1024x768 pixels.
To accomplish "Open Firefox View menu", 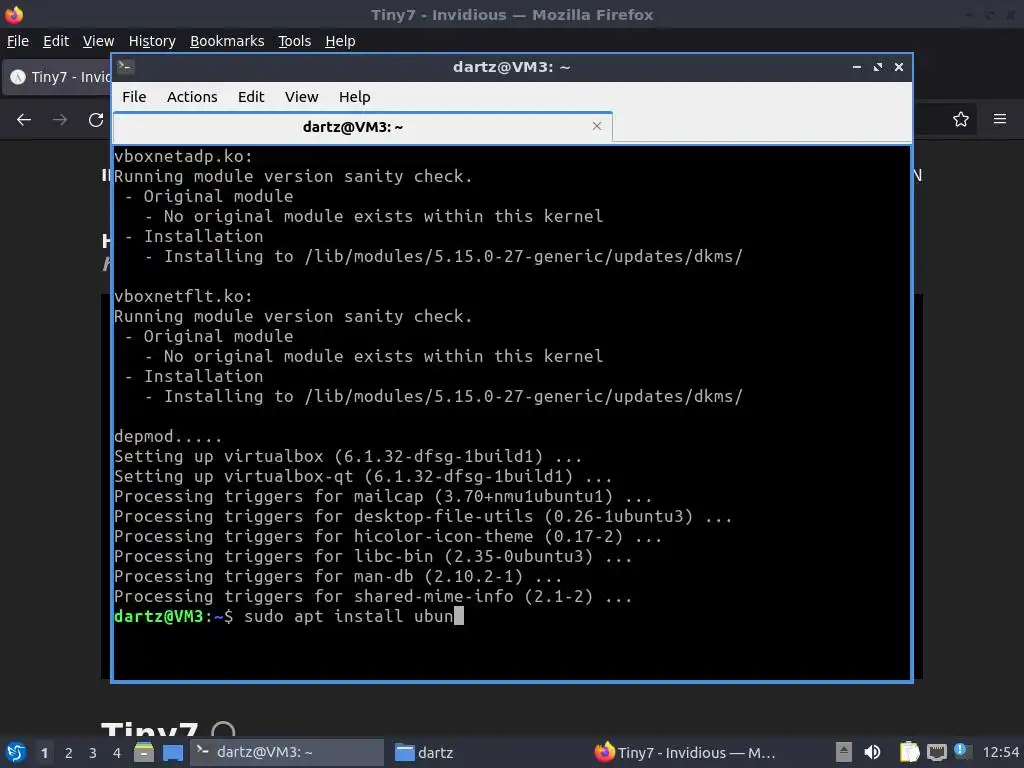I will (98, 41).
